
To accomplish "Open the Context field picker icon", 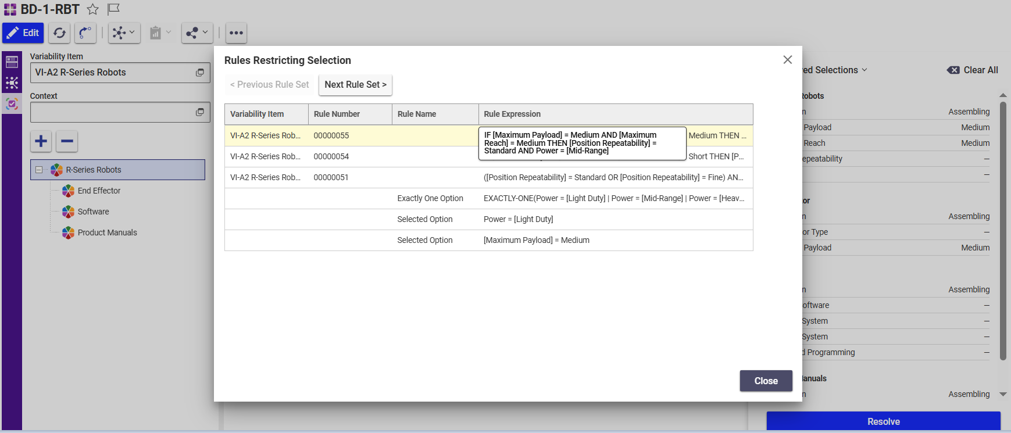I will coord(200,112).
